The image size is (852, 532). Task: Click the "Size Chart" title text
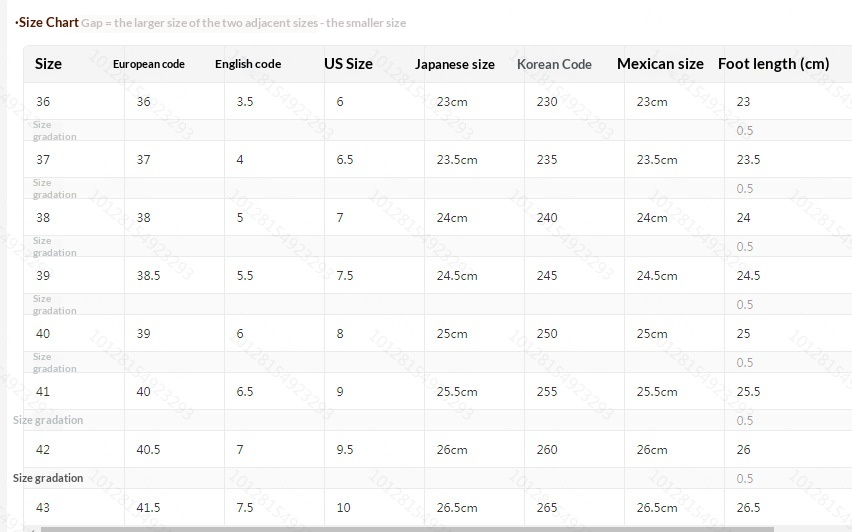pos(48,22)
